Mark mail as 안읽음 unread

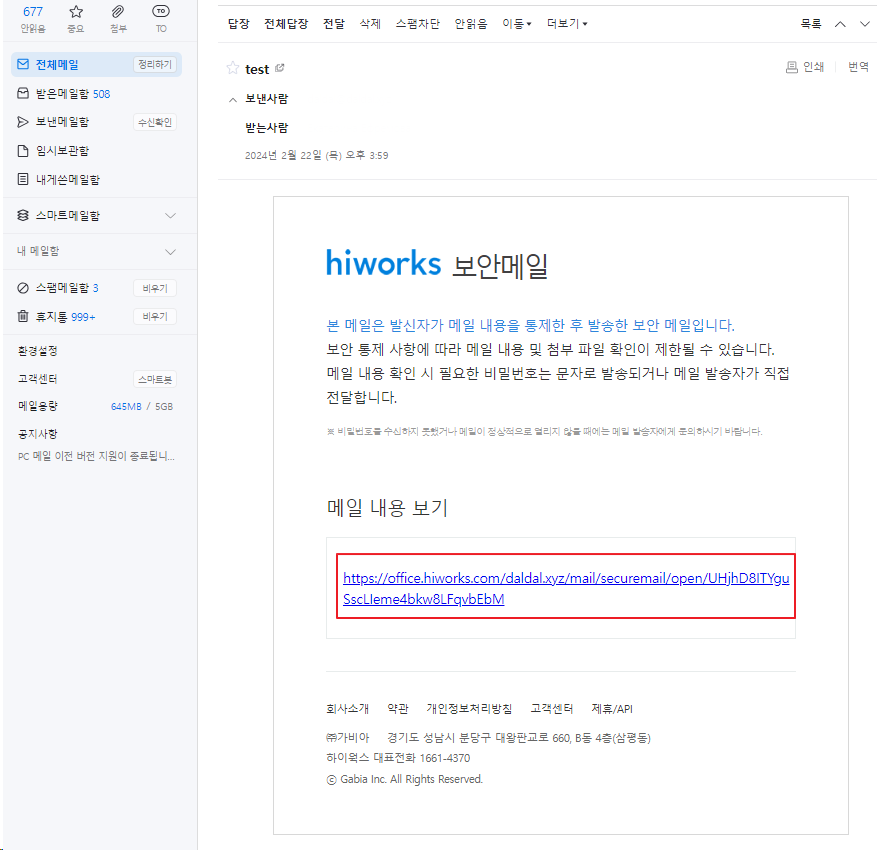471,24
